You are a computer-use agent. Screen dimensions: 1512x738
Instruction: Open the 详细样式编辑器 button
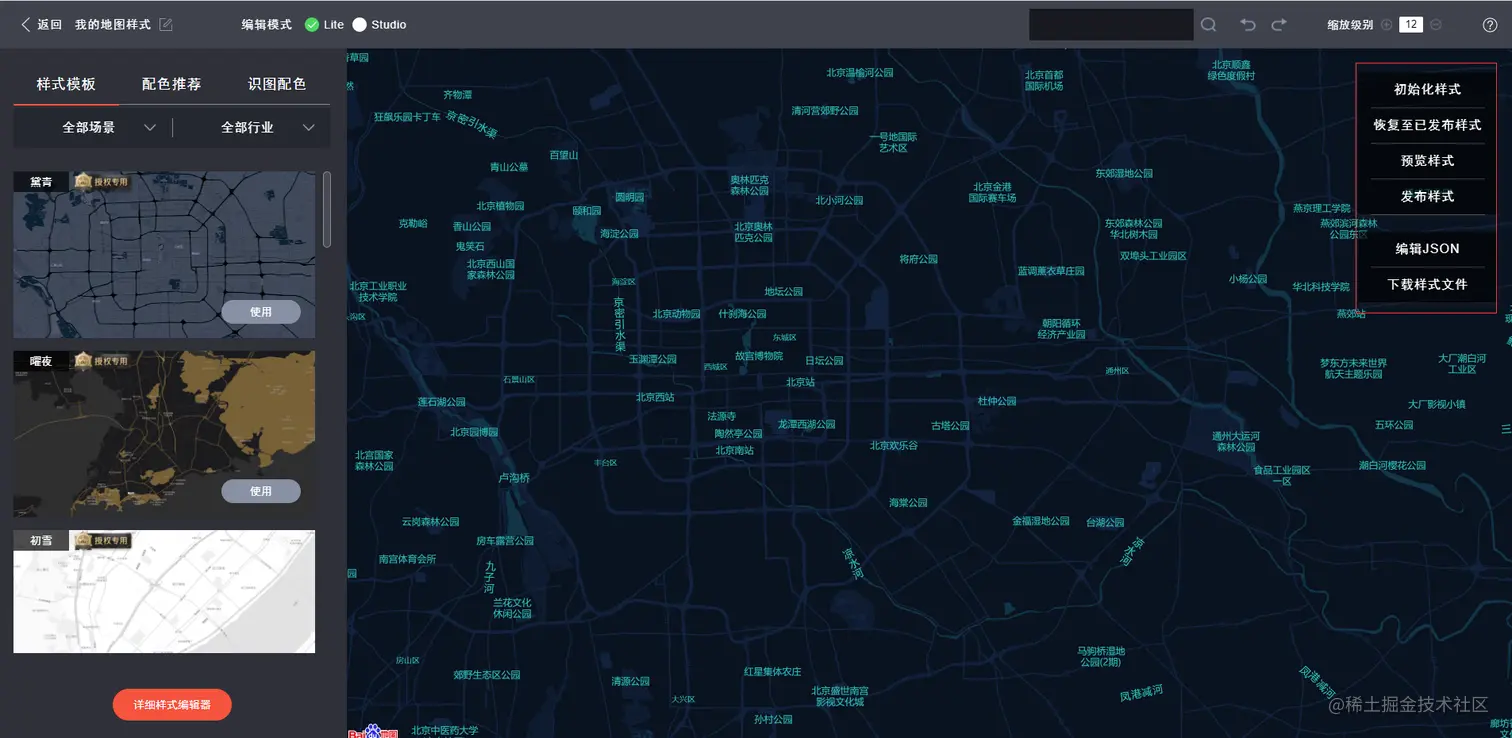point(172,705)
